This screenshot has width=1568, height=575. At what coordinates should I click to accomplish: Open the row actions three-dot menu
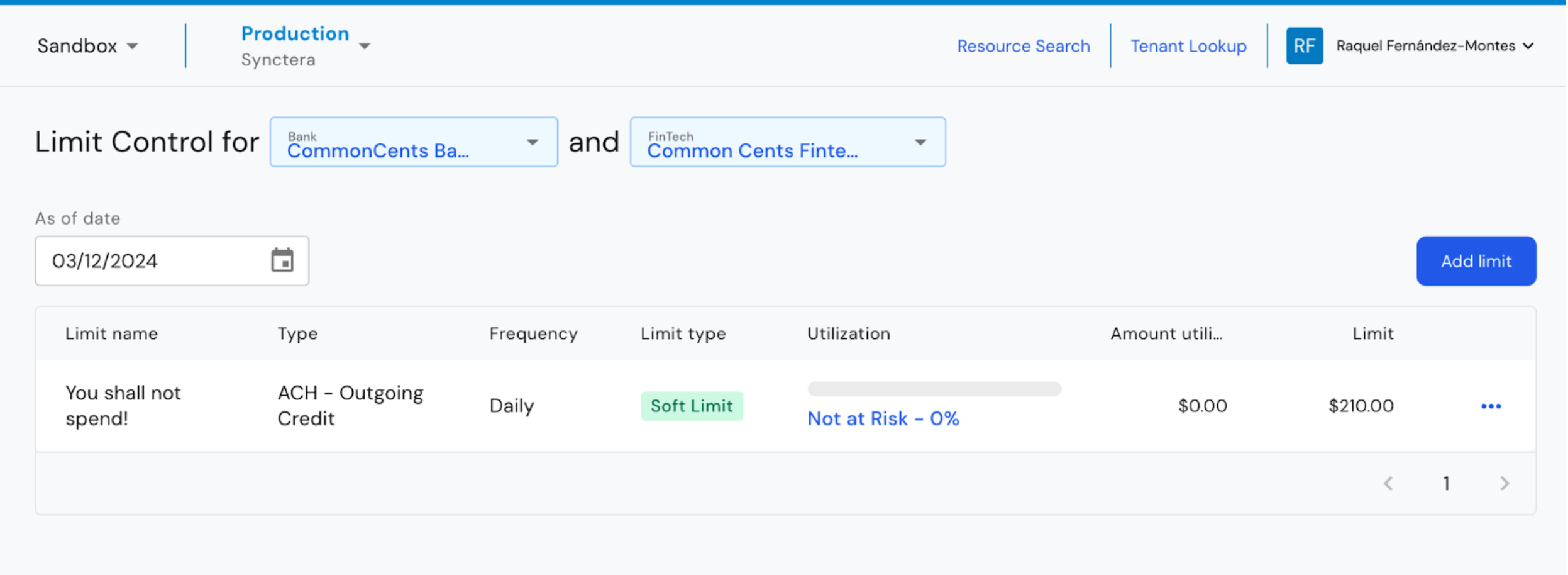[x=1491, y=406]
